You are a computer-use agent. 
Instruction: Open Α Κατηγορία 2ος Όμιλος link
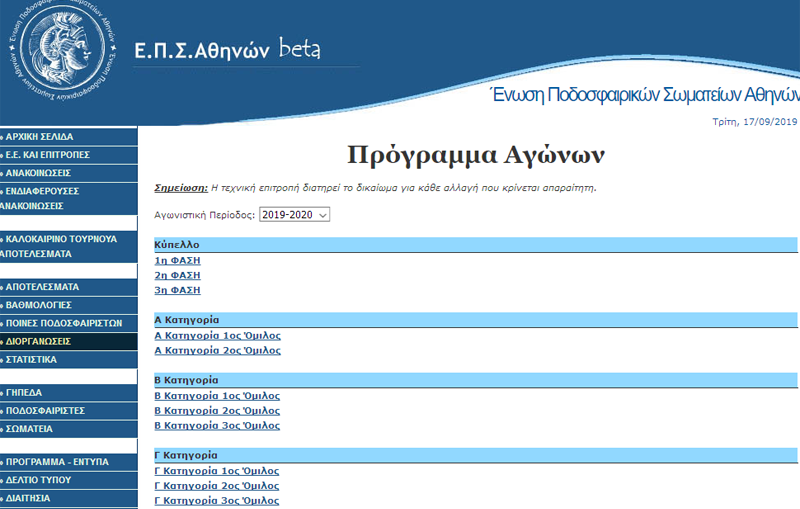tap(217, 350)
